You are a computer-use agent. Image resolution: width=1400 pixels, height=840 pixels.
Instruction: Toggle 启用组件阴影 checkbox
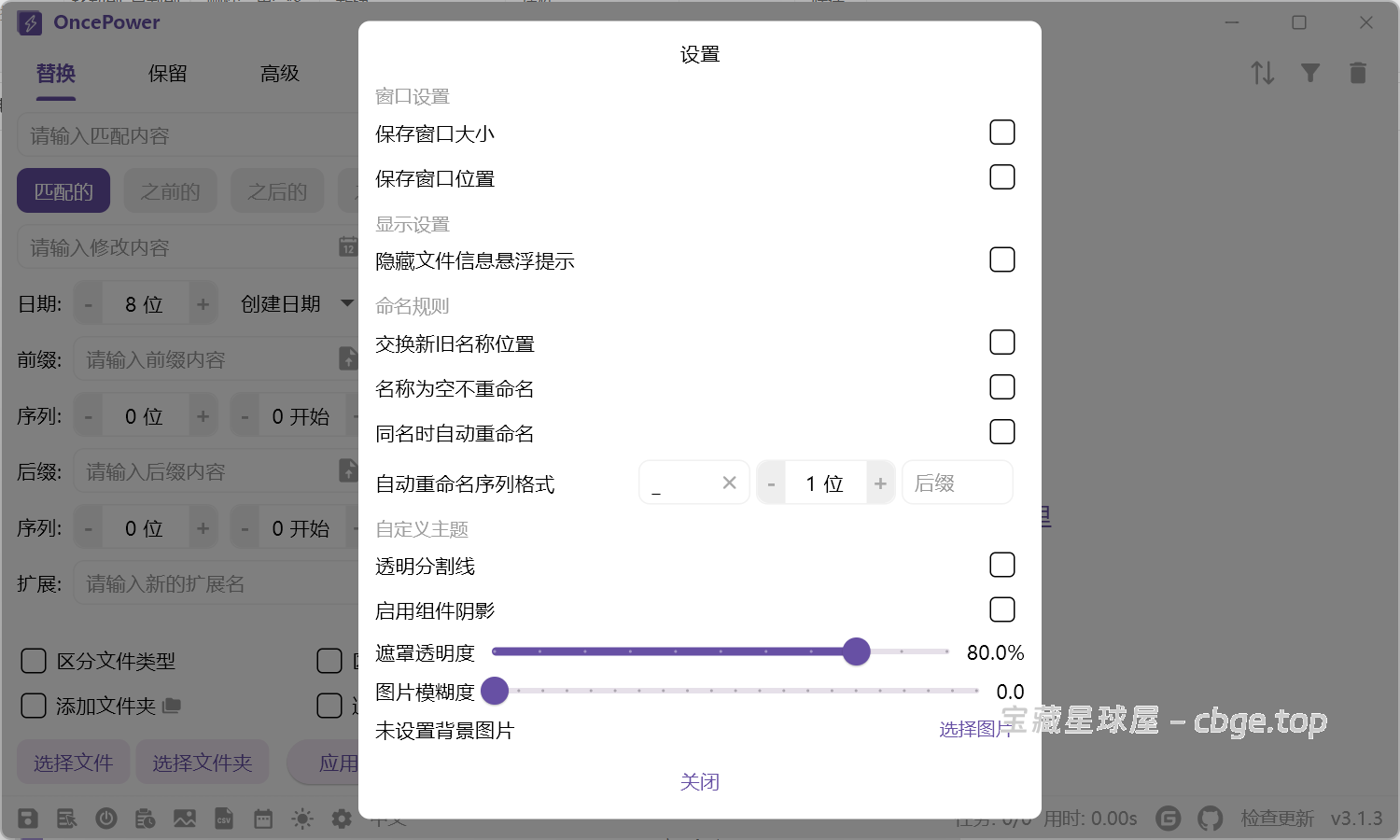click(x=1002, y=609)
